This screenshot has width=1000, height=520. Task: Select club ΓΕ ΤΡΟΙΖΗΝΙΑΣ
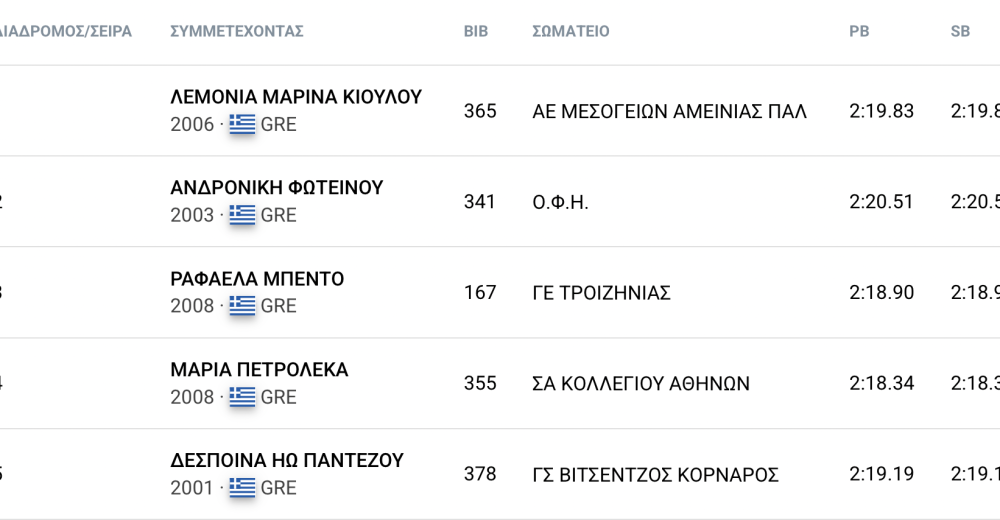pyautogui.click(x=601, y=293)
